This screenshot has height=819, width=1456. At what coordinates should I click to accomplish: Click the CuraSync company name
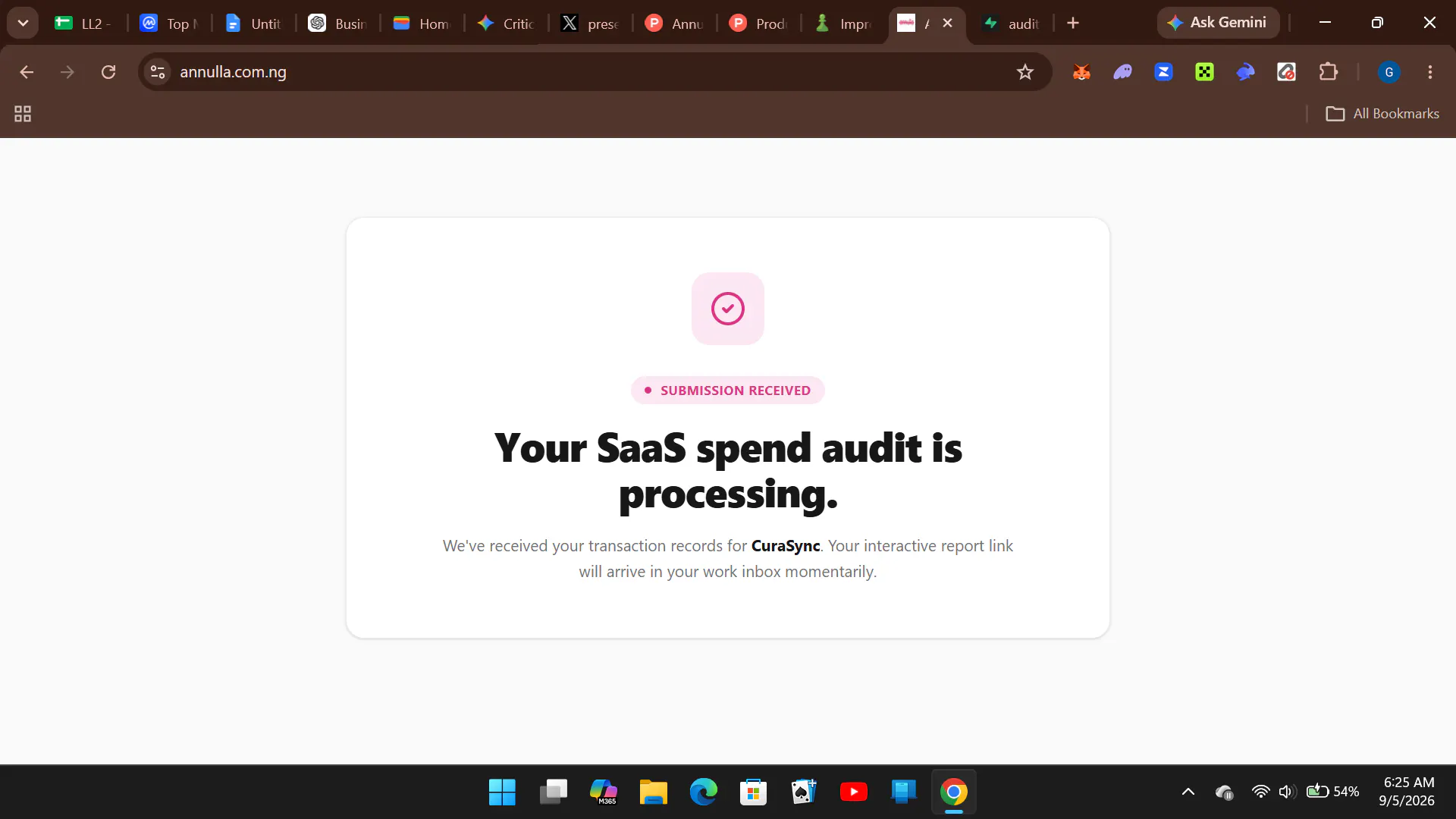coord(786,546)
